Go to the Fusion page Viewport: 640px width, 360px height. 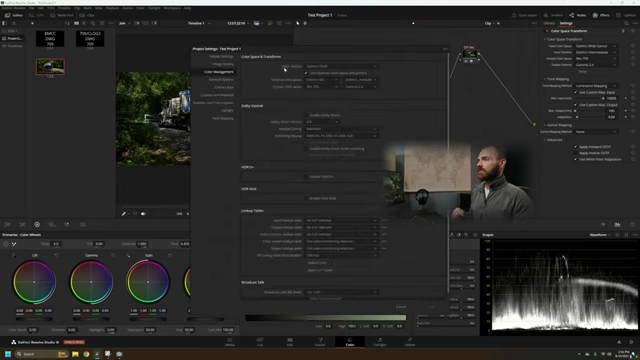click(320, 342)
